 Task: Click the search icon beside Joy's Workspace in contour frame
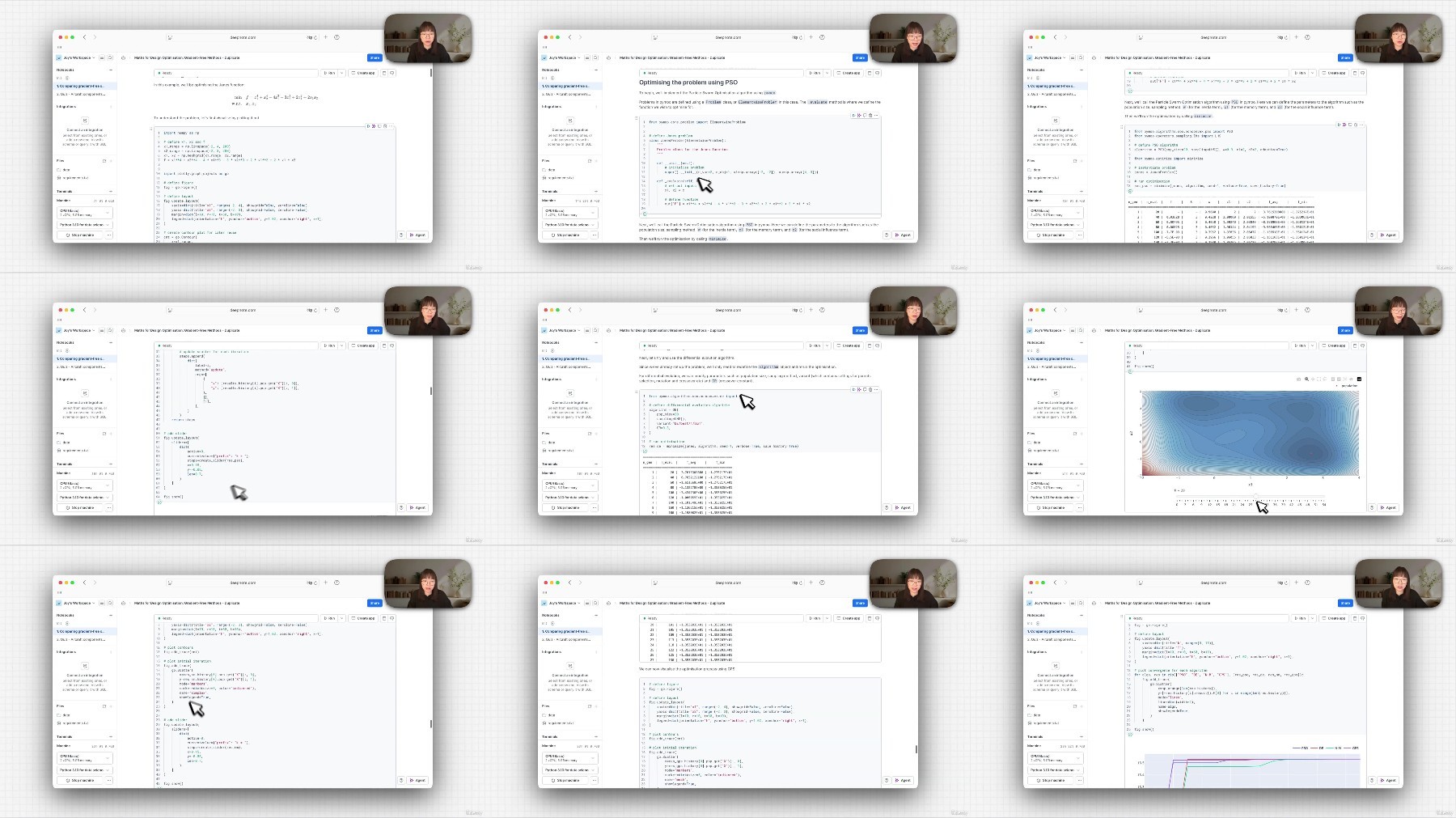point(1081,330)
